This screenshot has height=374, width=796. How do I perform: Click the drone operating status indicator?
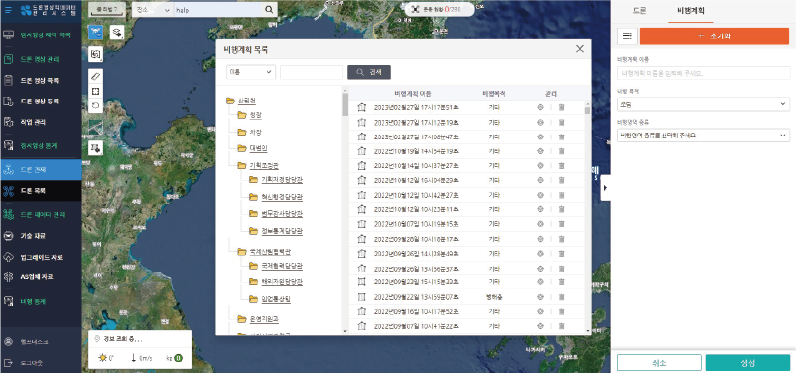coord(440,10)
